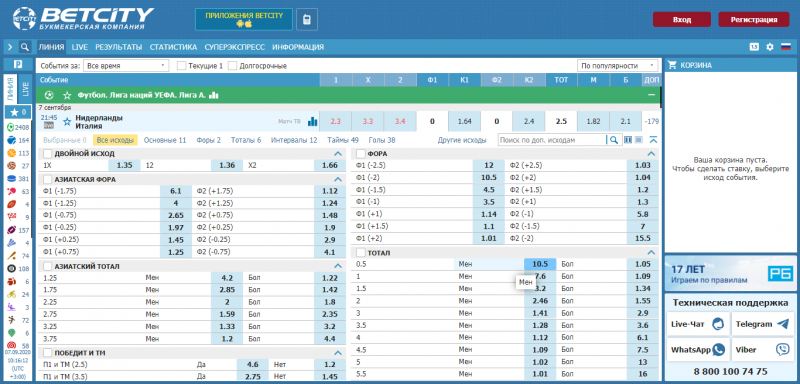This screenshot has width=800, height=384.
Task: Collapse the ПОБЕДИТ И ТМ section
Action: [x=337, y=352]
